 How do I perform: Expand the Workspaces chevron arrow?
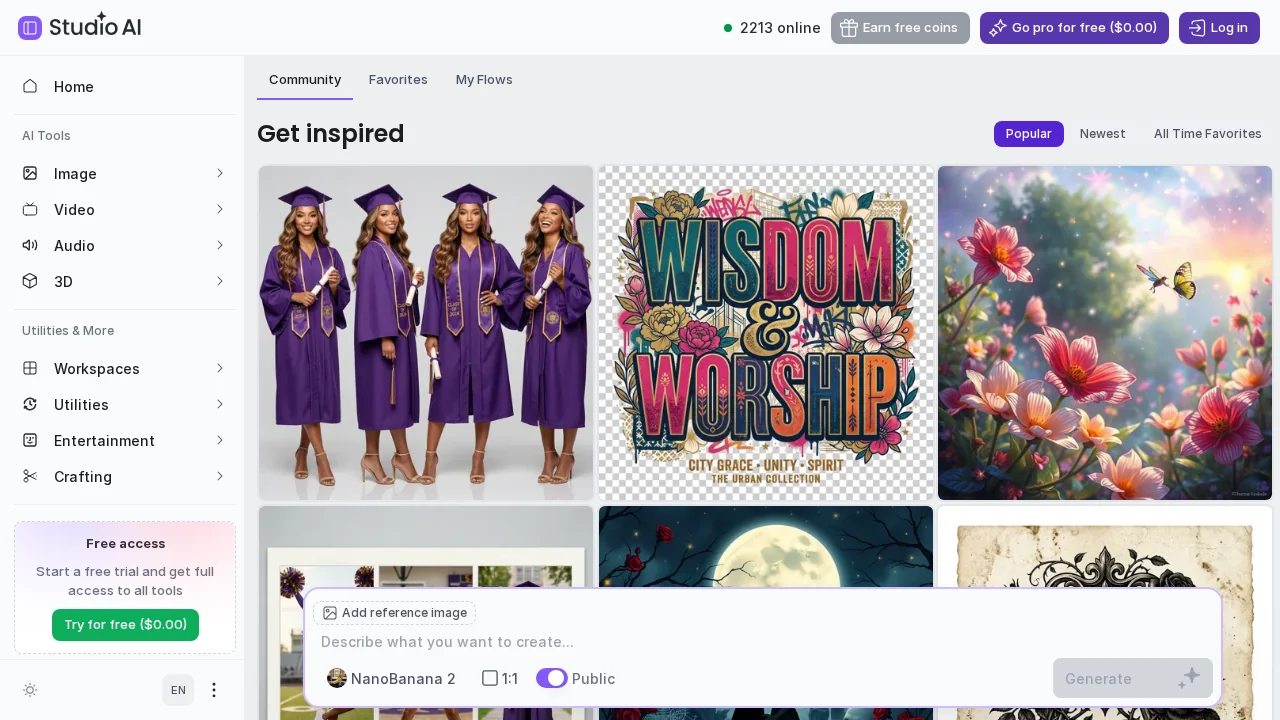point(220,369)
